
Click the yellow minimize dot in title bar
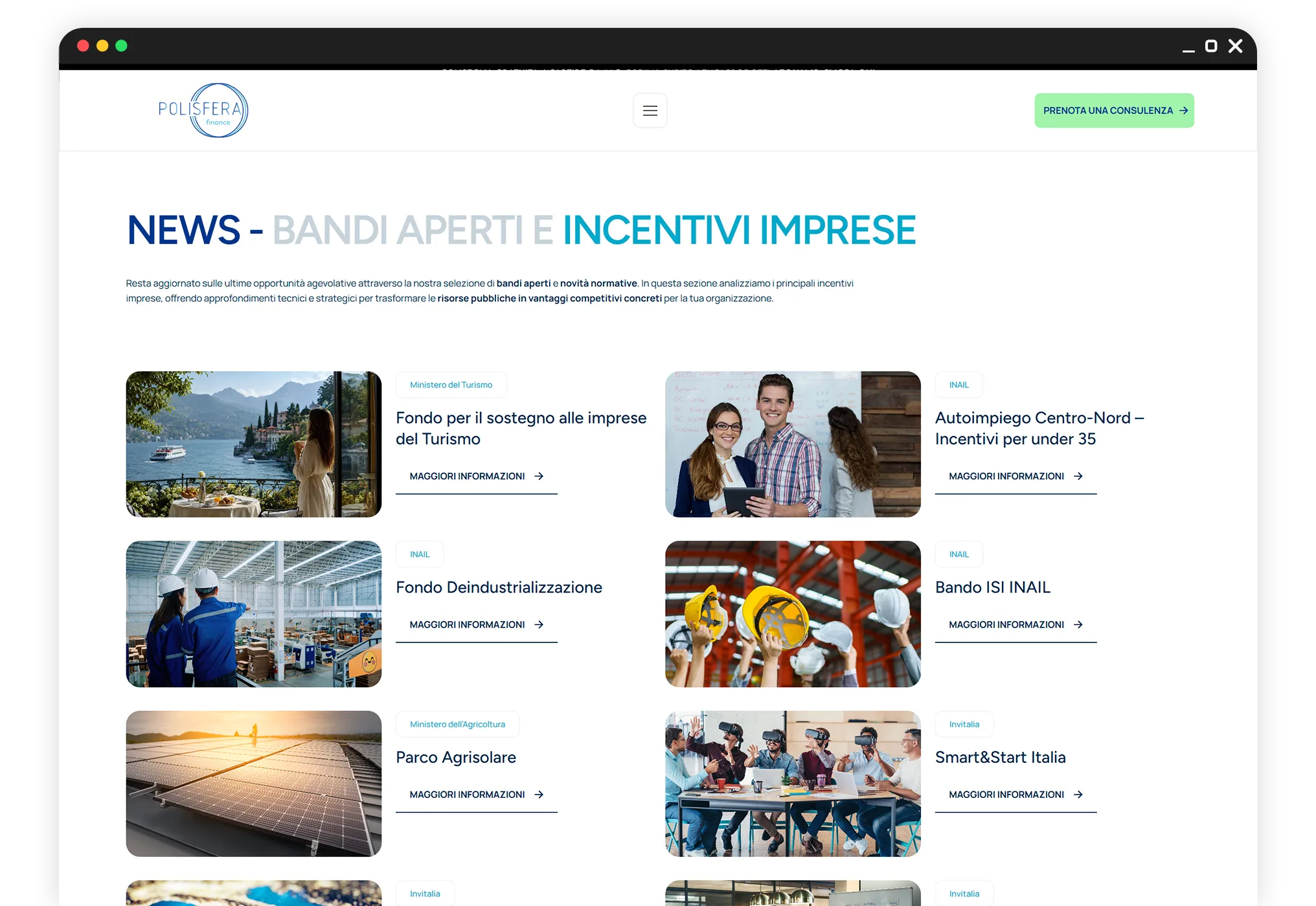coord(102,46)
